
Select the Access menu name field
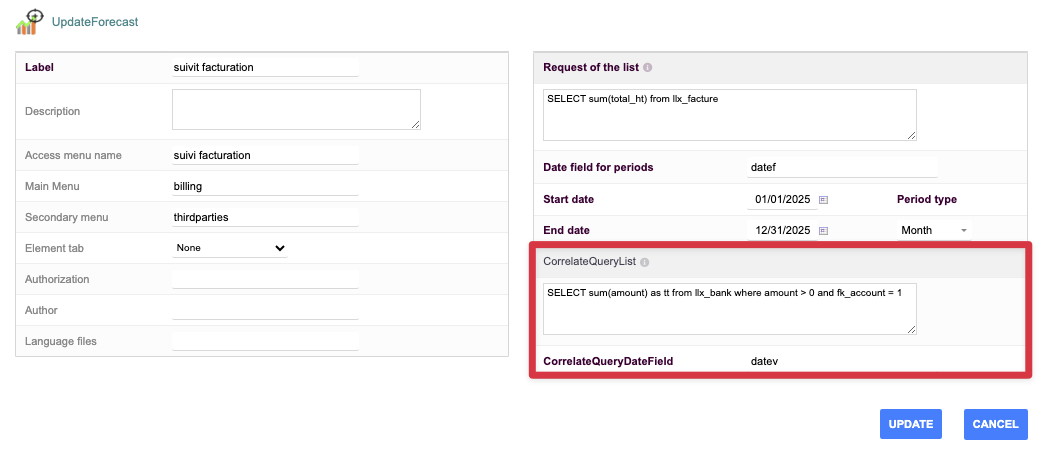pos(265,155)
